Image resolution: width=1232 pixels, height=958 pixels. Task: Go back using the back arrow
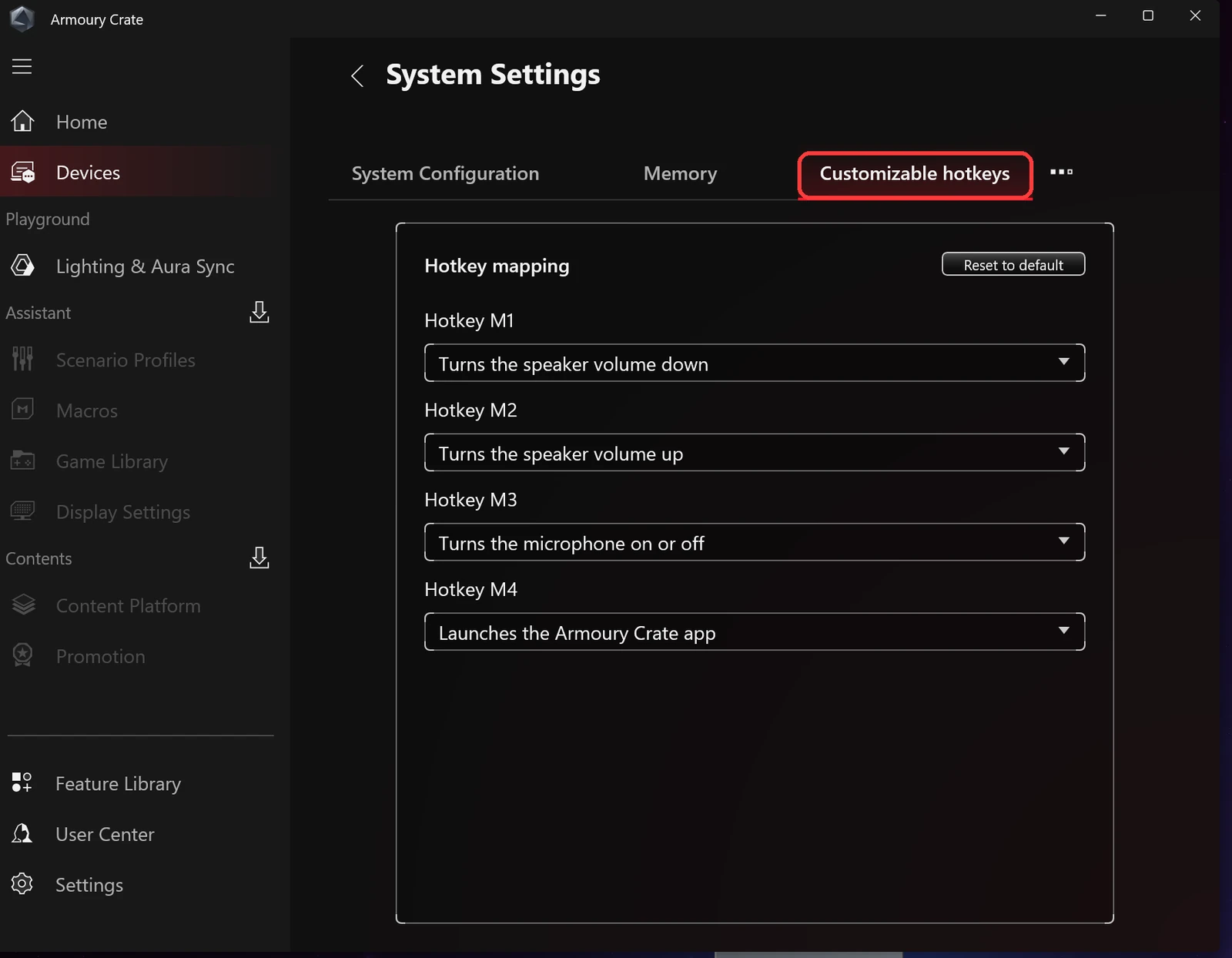(357, 75)
